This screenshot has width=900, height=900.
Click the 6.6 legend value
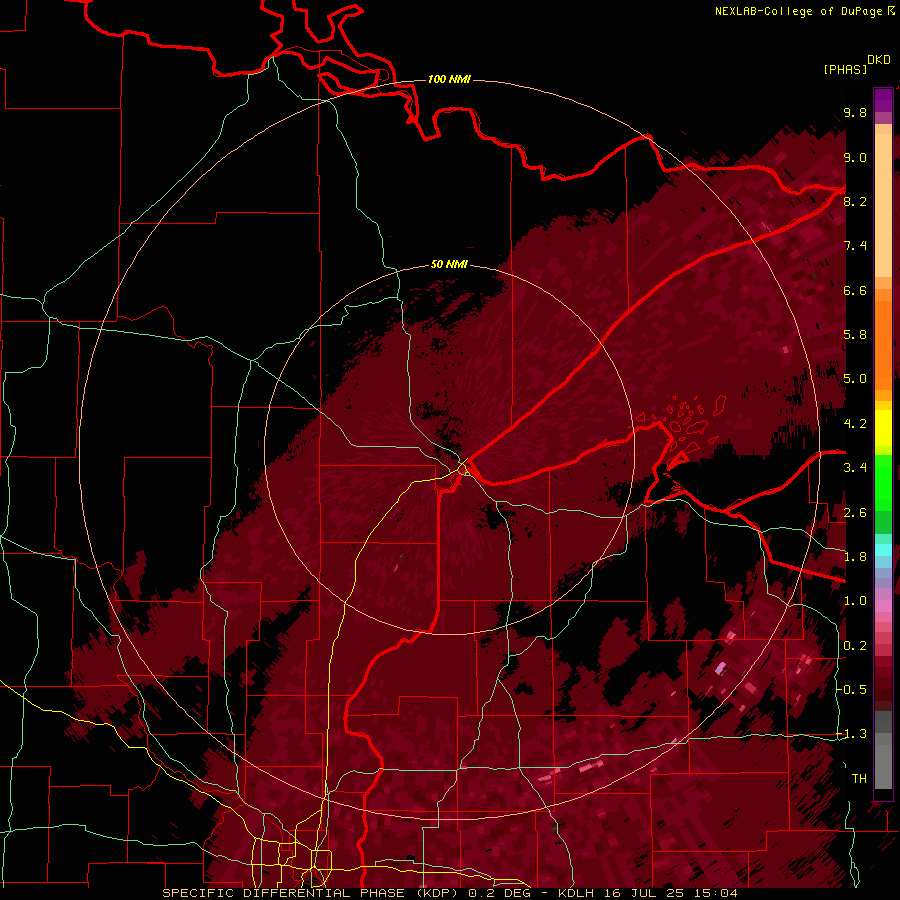point(855,290)
